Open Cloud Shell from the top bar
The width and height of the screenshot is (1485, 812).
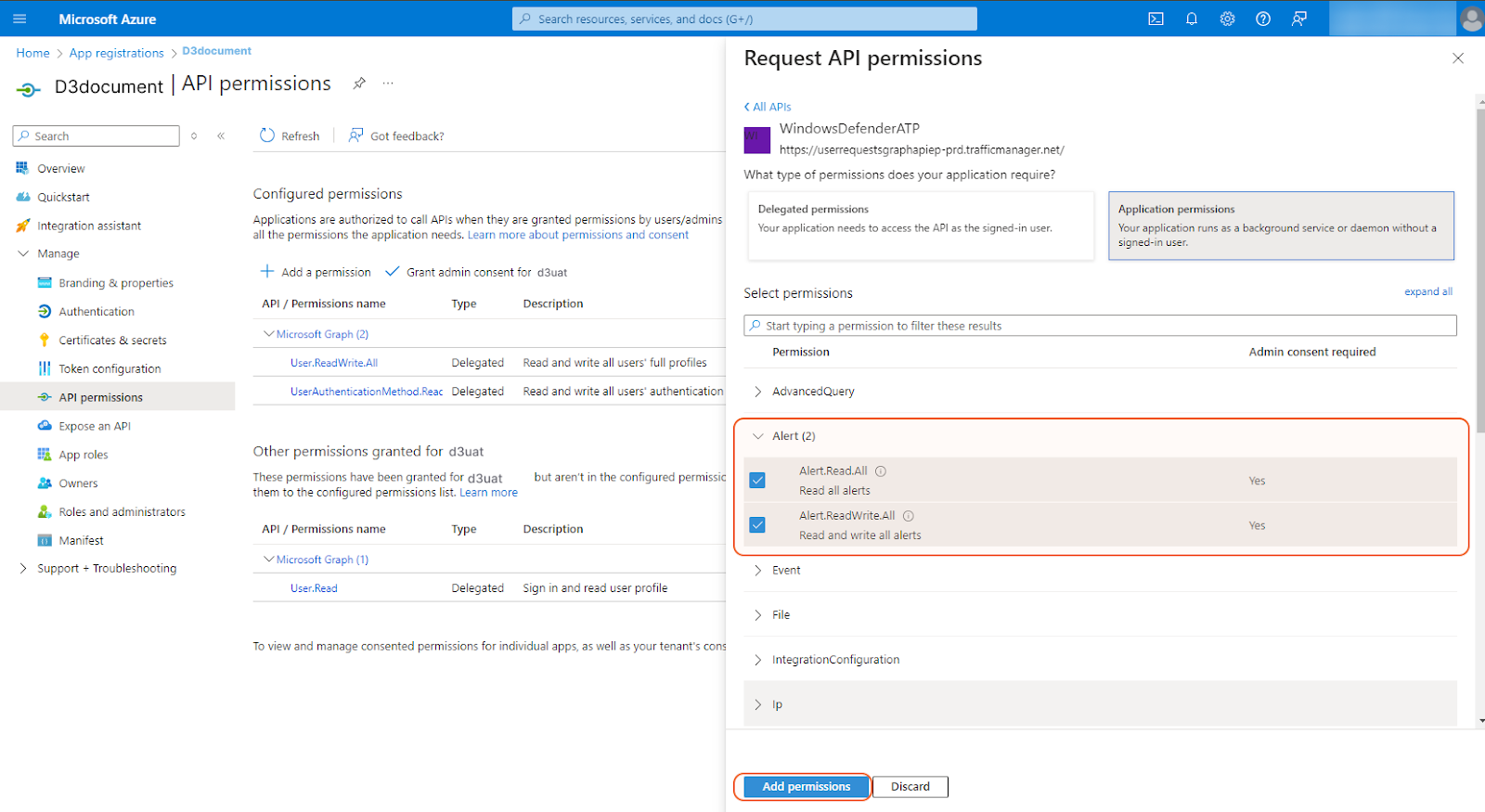click(1156, 19)
